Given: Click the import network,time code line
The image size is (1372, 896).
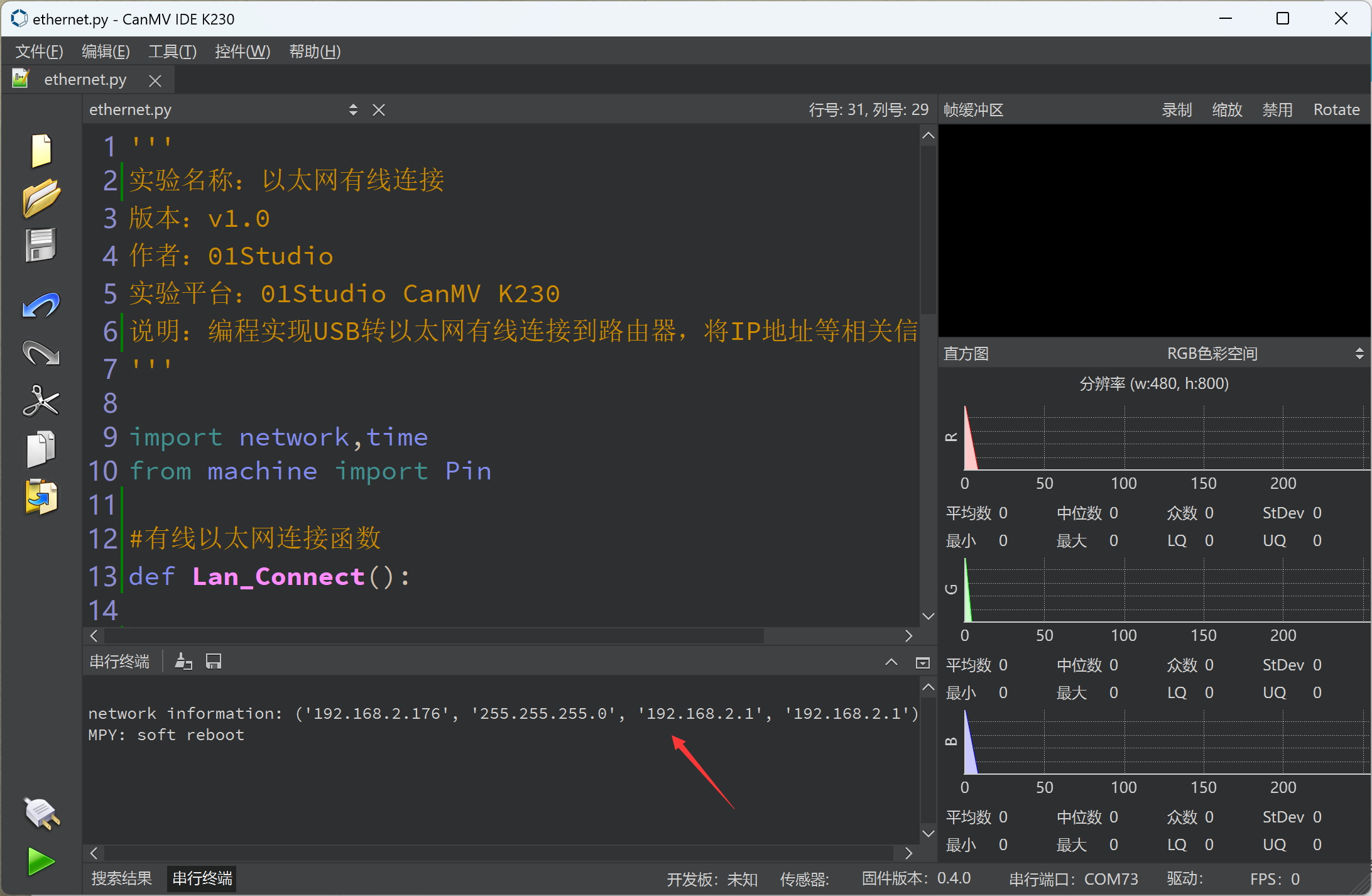Looking at the screenshot, I should [x=278, y=437].
